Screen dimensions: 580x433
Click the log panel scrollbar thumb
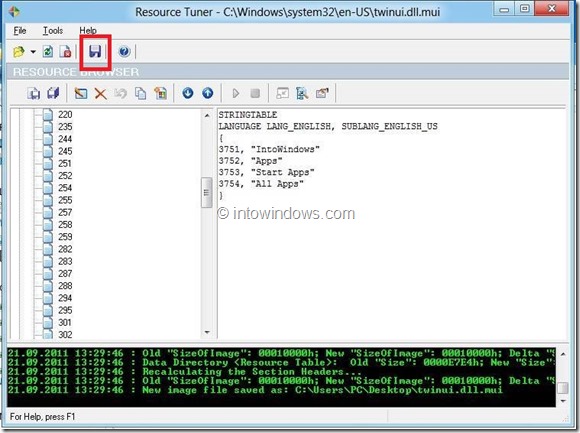(563, 388)
